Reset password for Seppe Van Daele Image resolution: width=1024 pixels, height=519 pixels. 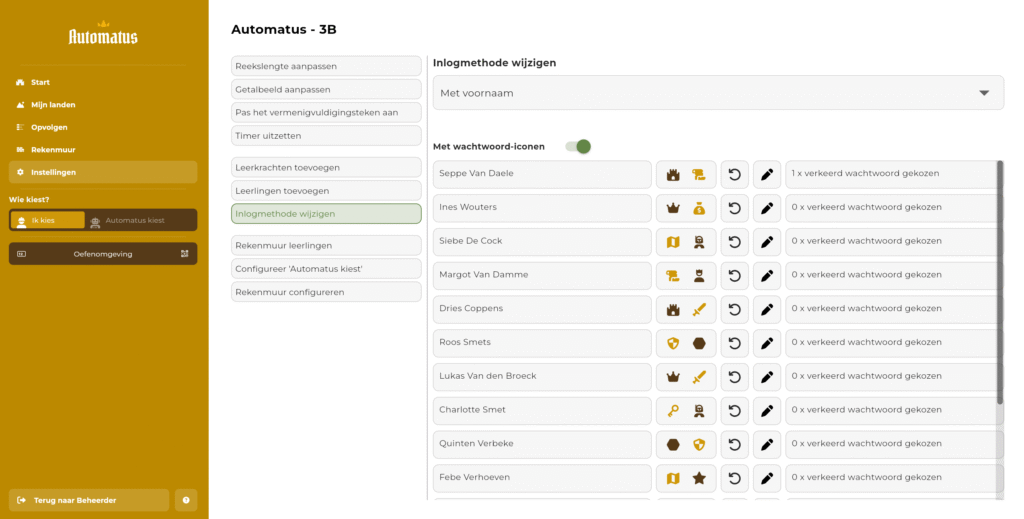(x=735, y=174)
